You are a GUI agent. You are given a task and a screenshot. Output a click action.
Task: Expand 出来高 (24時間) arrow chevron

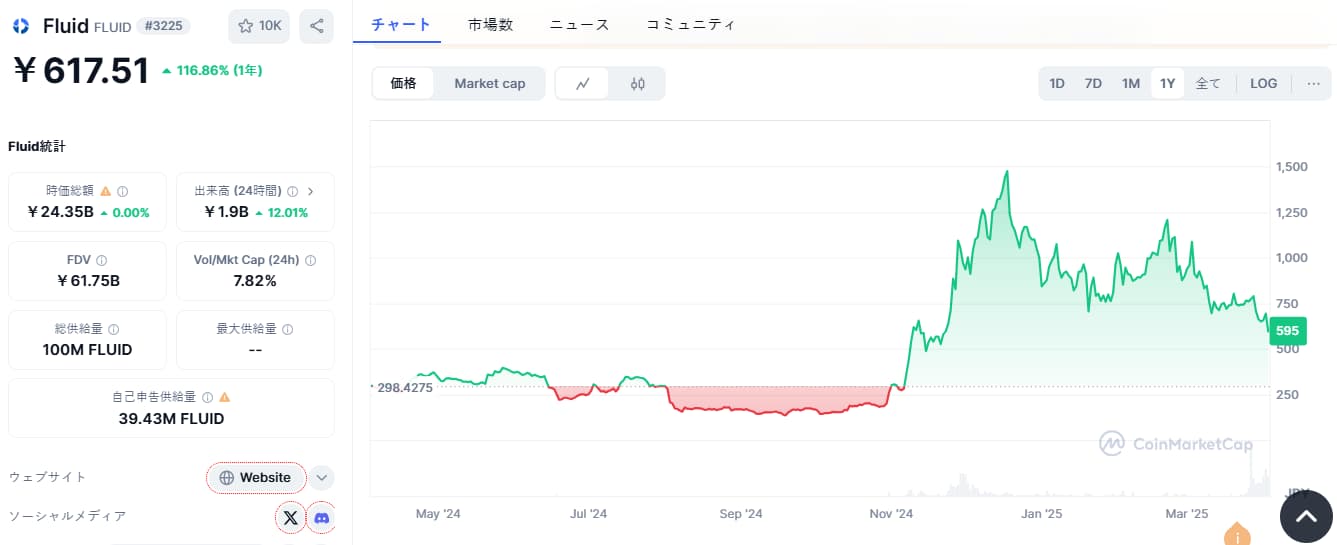coord(311,191)
